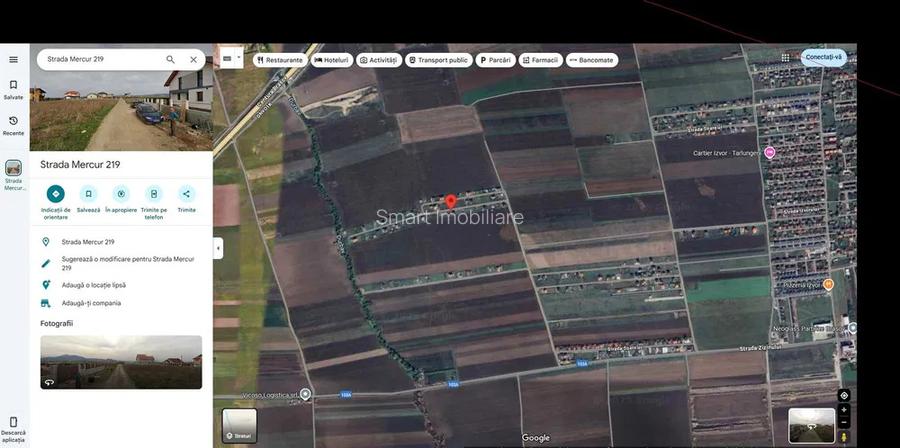Clear the search with the X icon
This screenshot has height=448, width=900.
(194, 60)
